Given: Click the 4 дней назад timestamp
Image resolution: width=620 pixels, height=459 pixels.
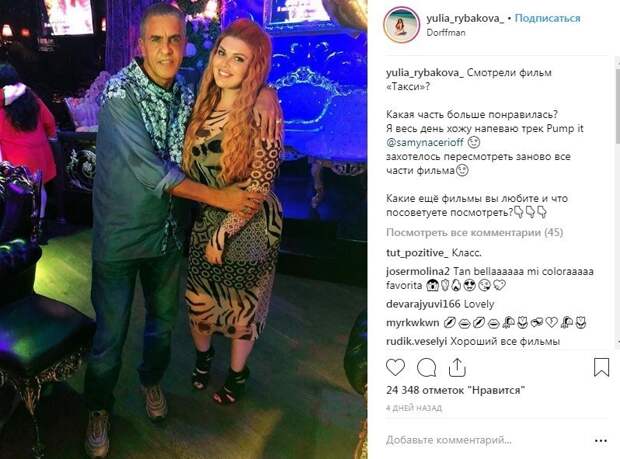Looking at the screenshot, I should coord(414,408).
